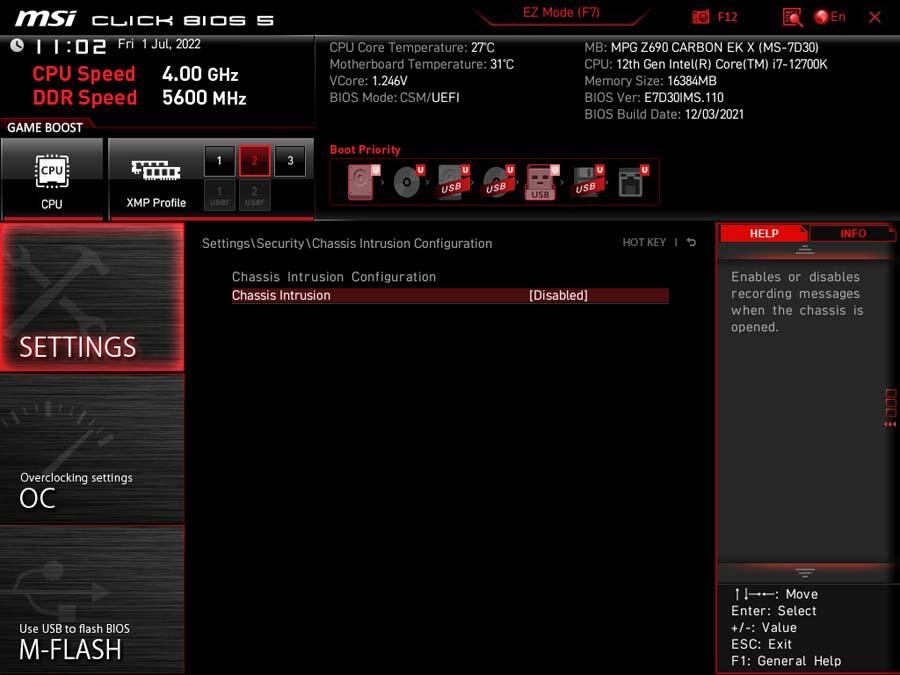Select the optical disc boot device icon
This screenshot has height=675, width=900.
(x=406, y=182)
